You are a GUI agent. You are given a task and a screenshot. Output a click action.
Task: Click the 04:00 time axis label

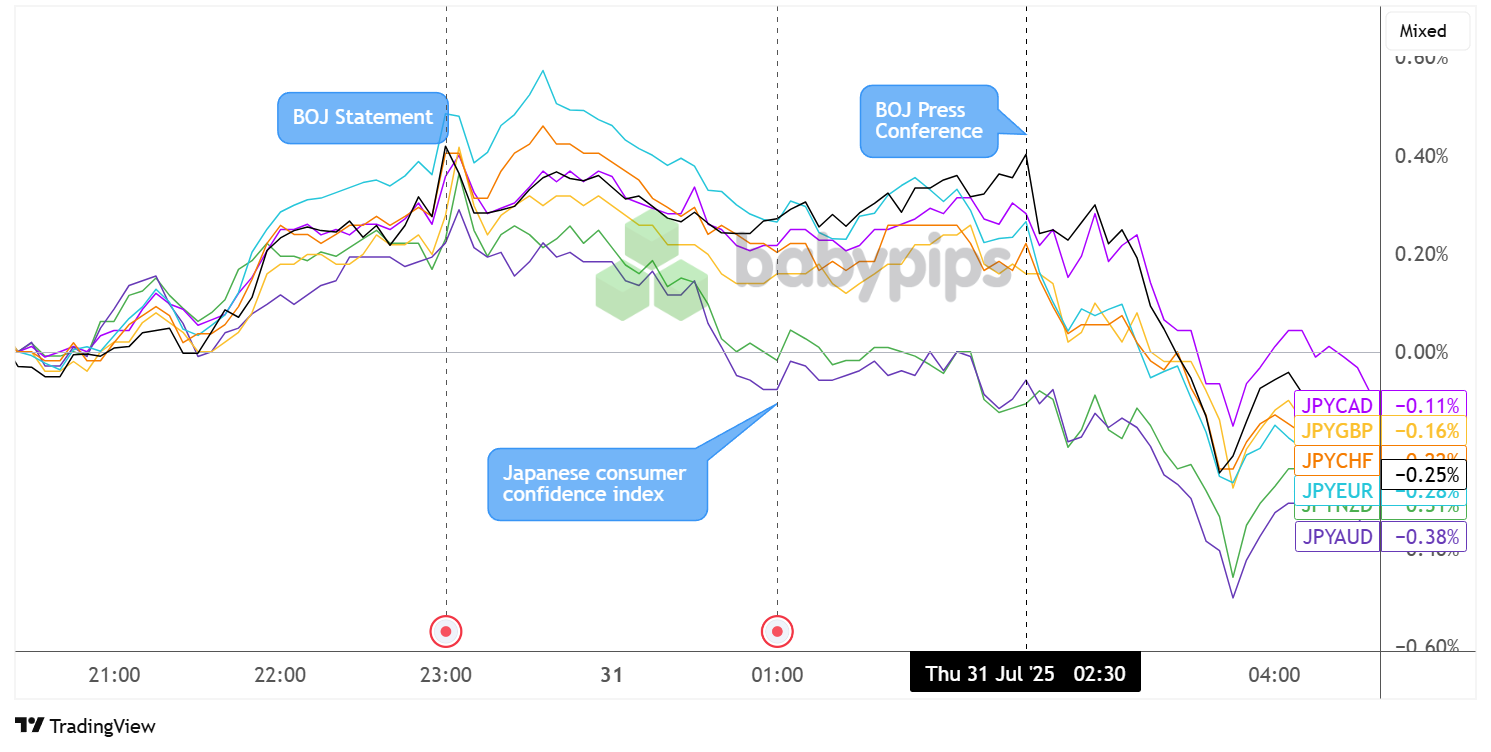(1274, 675)
